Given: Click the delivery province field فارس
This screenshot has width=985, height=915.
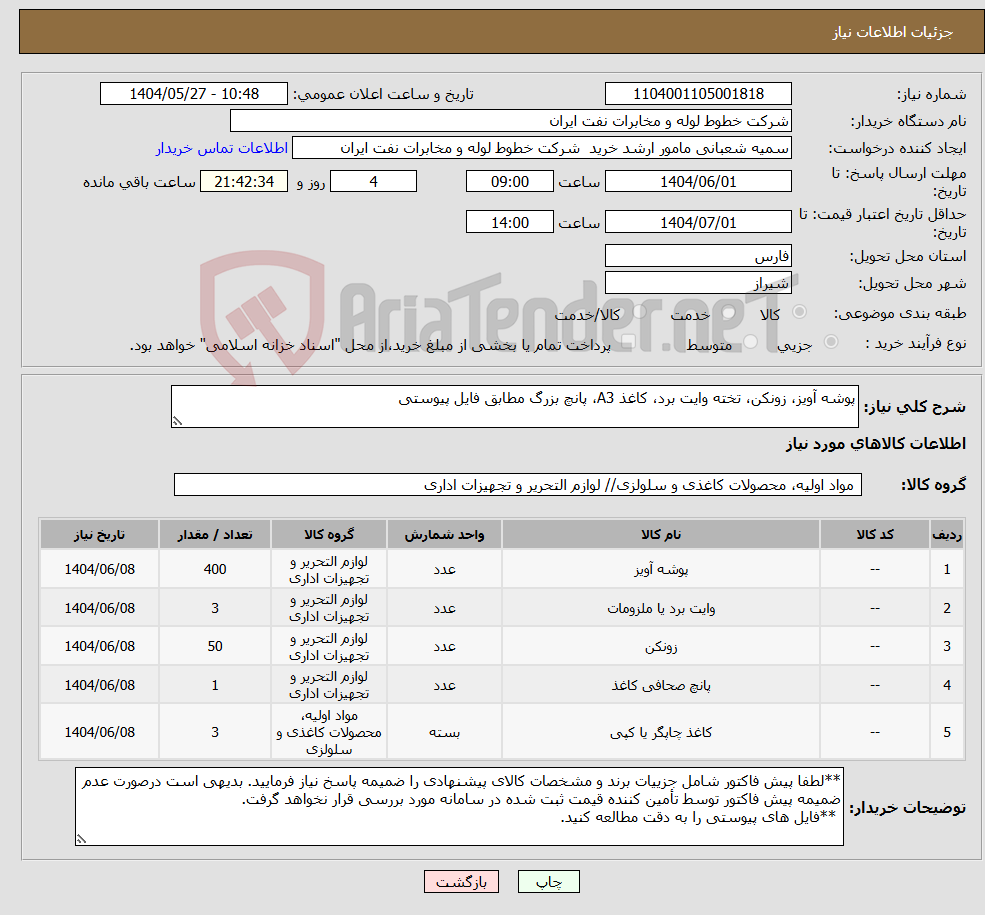Looking at the screenshot, I should pos(698,256).
